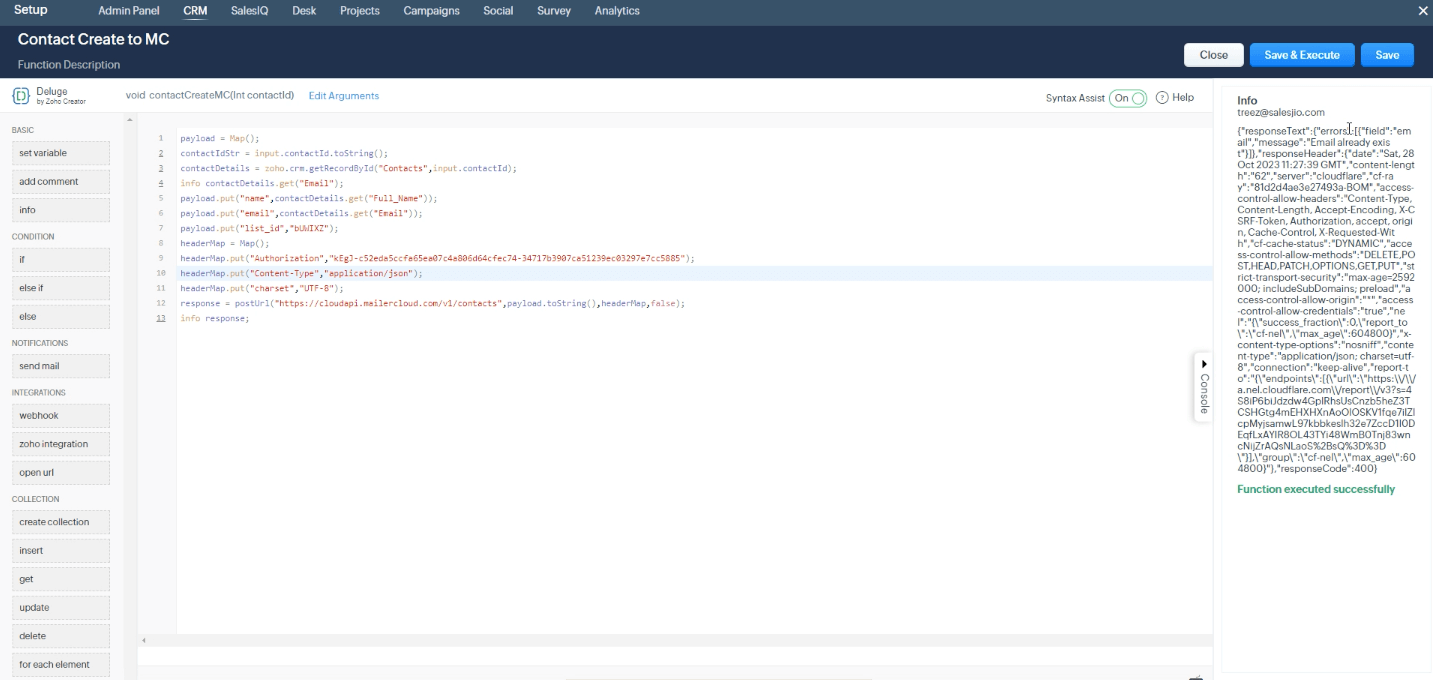Select the "webhook" integration task
The image size is (1433, 680).
(x=60, y=415)
